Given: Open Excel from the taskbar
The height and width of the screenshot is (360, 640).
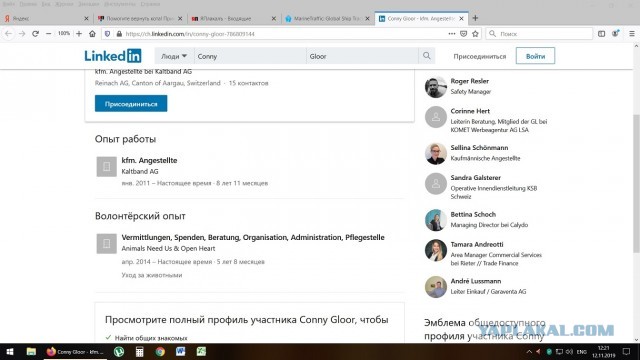Looking at the screenshot, I should pyautogui.click(x=201, y=351).
